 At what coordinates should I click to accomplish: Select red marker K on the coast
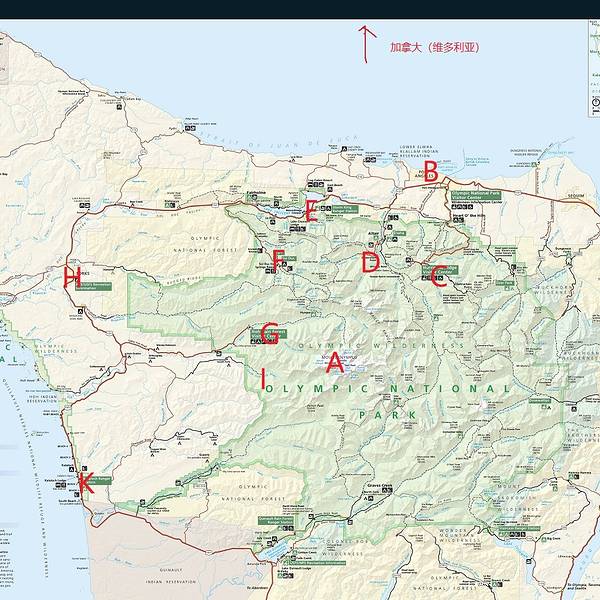[x=86, y=483]
